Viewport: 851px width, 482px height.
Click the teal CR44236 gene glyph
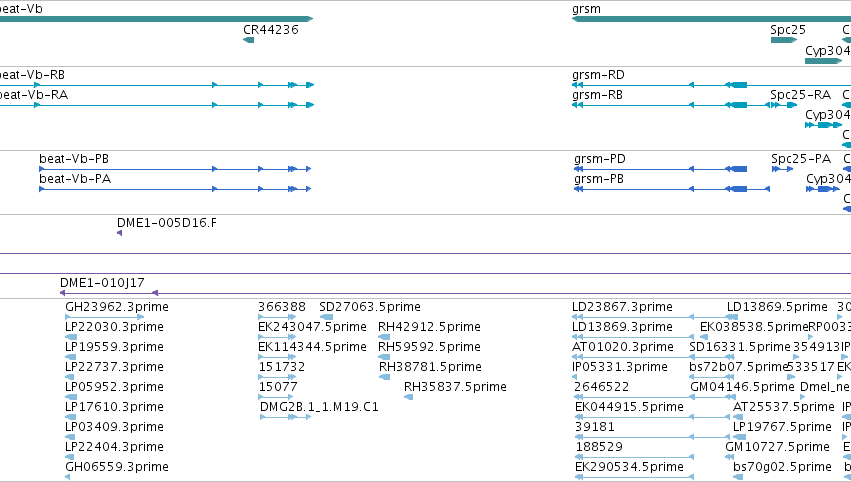[249, 40]
